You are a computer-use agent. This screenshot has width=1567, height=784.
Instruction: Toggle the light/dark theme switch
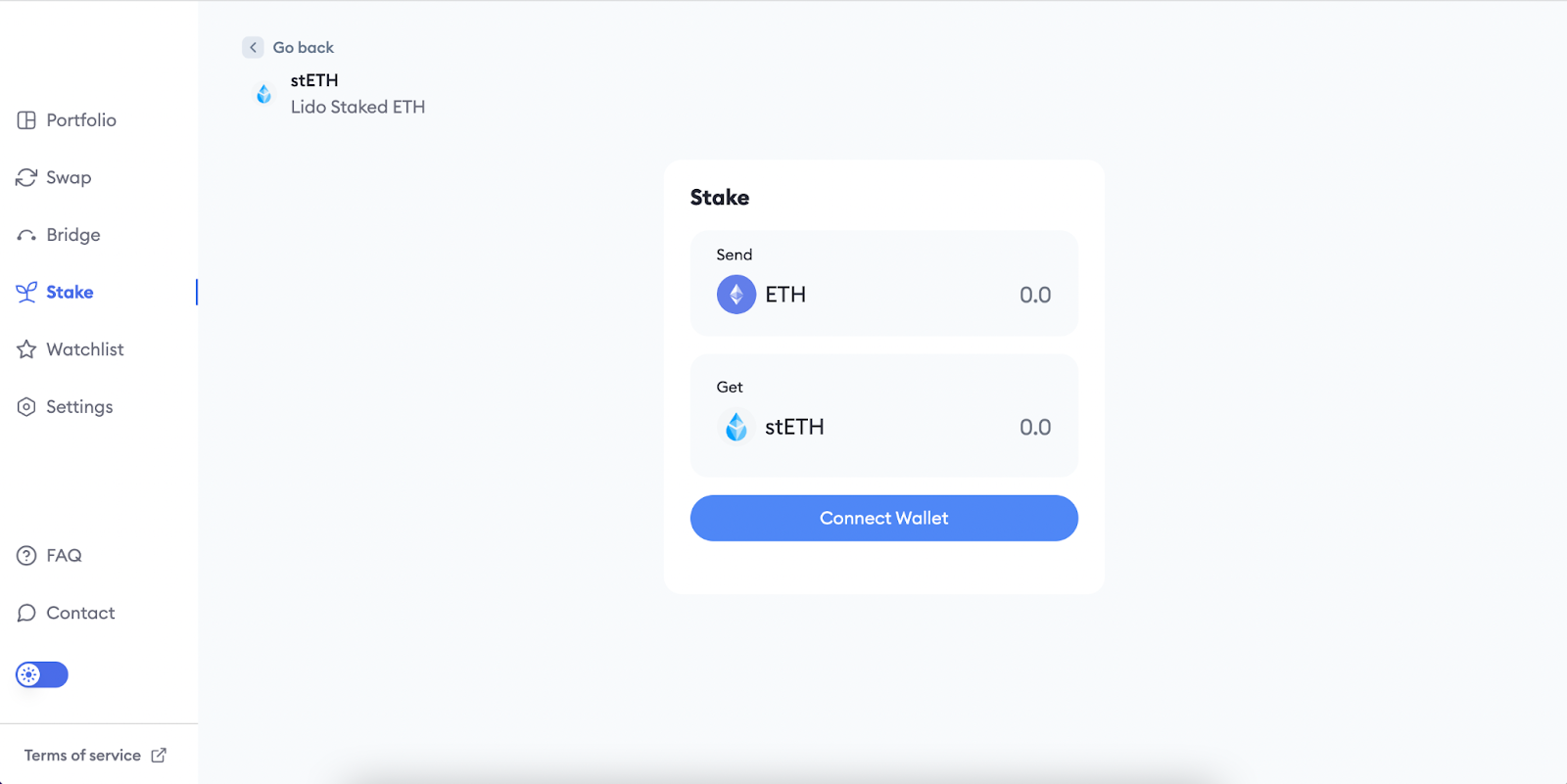coord(42,674)
